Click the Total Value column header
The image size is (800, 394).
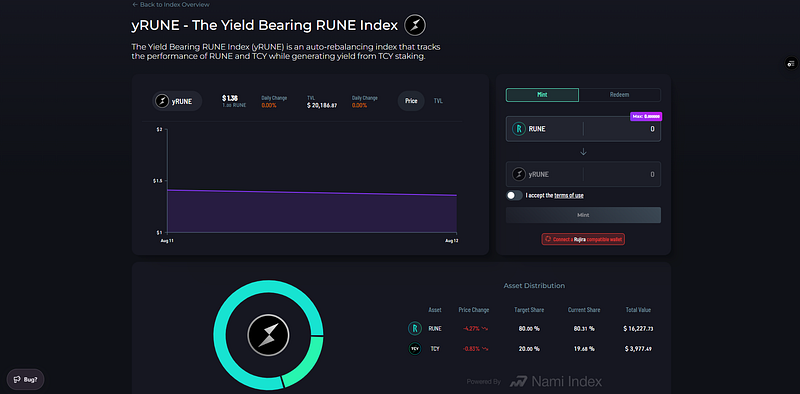(x=638, y=310)
